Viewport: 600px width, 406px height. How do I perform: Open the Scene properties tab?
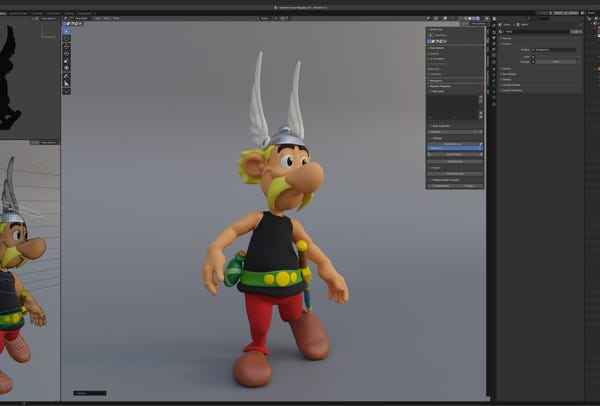pyautogui.click(x=494, y=49)
